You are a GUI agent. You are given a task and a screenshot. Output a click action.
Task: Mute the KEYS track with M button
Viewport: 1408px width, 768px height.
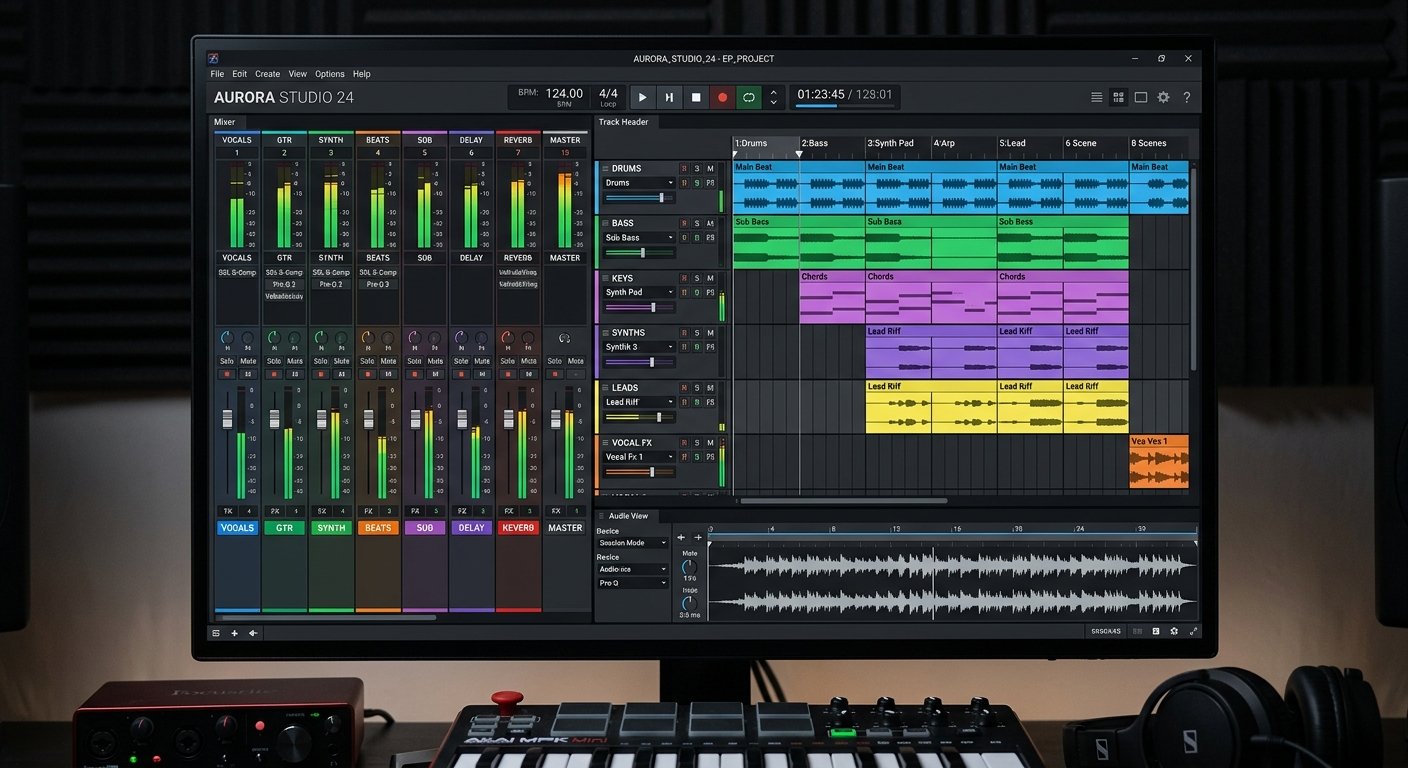710,278
